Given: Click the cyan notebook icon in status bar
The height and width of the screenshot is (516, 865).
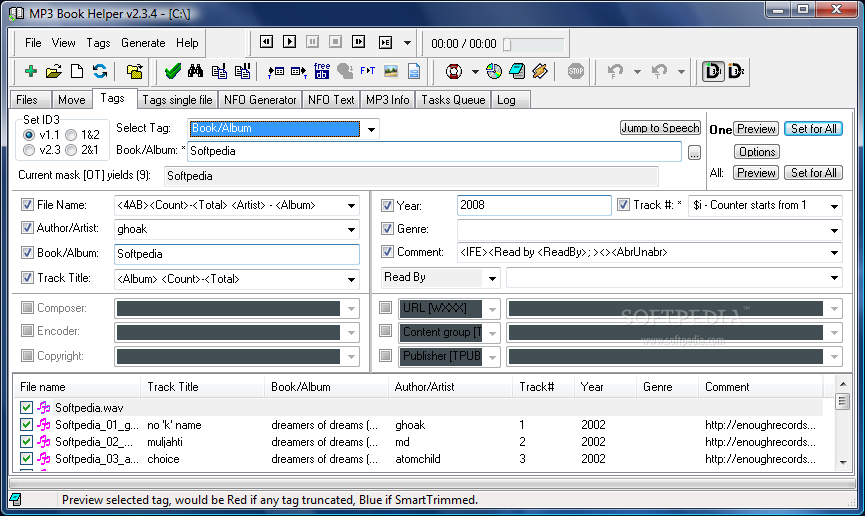Looking at the screenshot, I should pos(15,499).
